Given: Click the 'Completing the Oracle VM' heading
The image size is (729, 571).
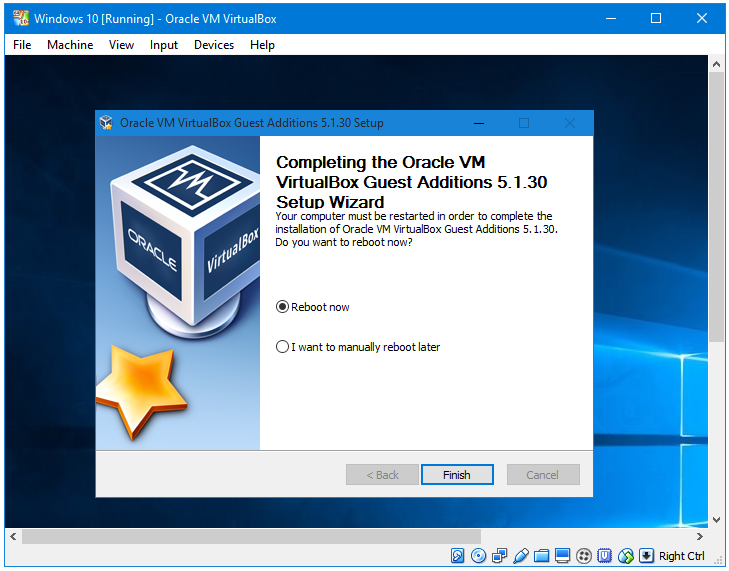Looking at the screenshot, I should click(380, 162).
